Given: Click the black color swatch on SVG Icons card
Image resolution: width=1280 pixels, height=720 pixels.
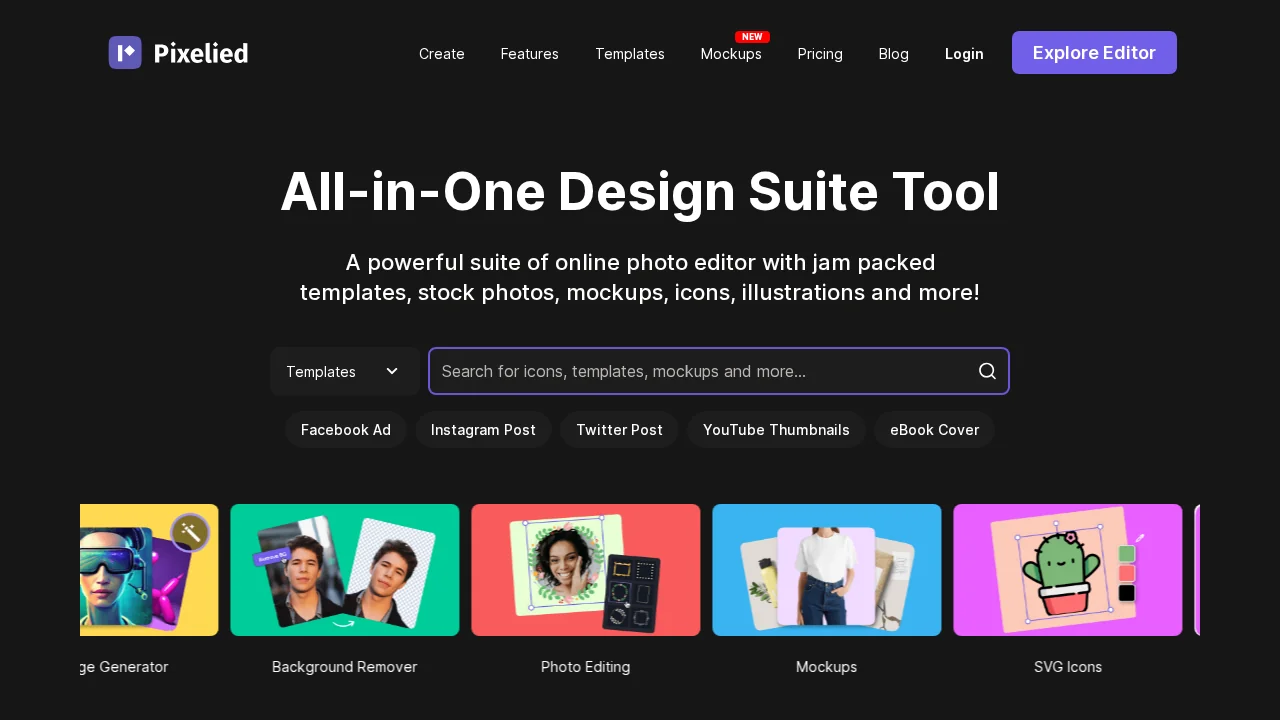Looking at the screenshot, I should pyautogui.click(x=1127, y=593).
